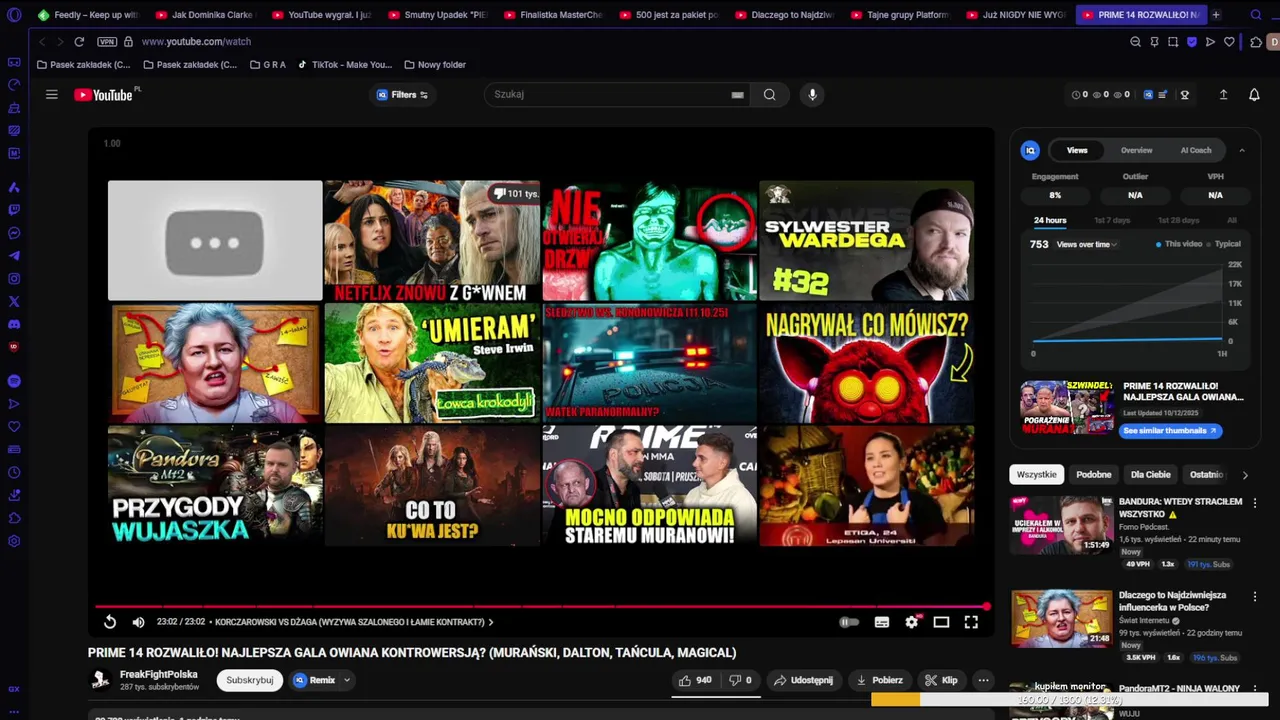Screen dimensions: 1280x720
Task: Open options for BANDURA video
Action: click(1255, 503)
